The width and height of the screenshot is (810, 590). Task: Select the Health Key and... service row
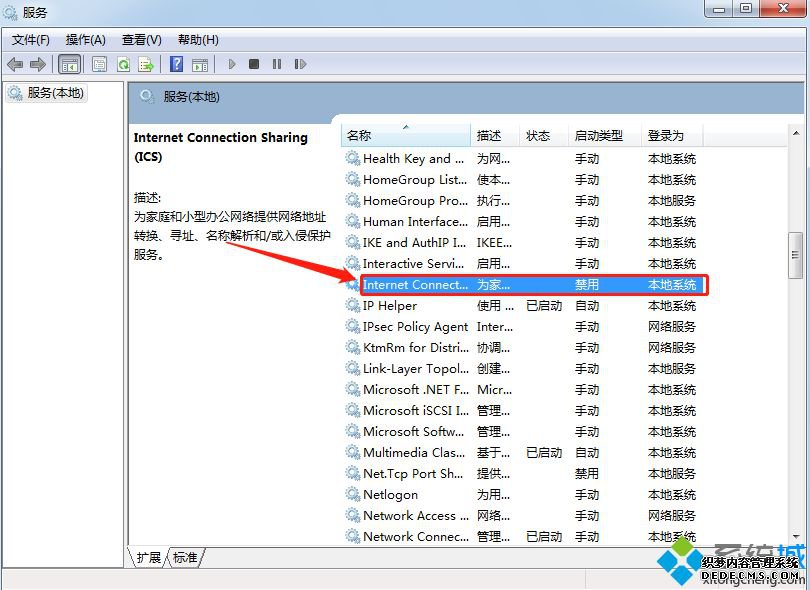point(522,159)
